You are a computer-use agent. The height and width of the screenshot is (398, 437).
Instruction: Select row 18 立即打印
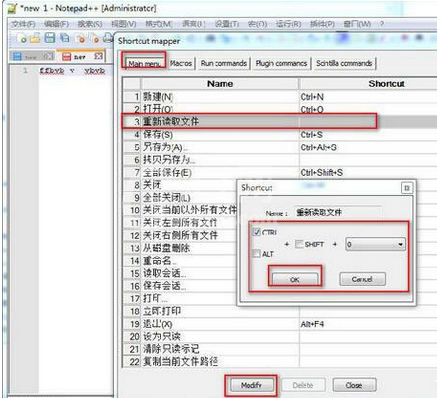click(279, 311)
